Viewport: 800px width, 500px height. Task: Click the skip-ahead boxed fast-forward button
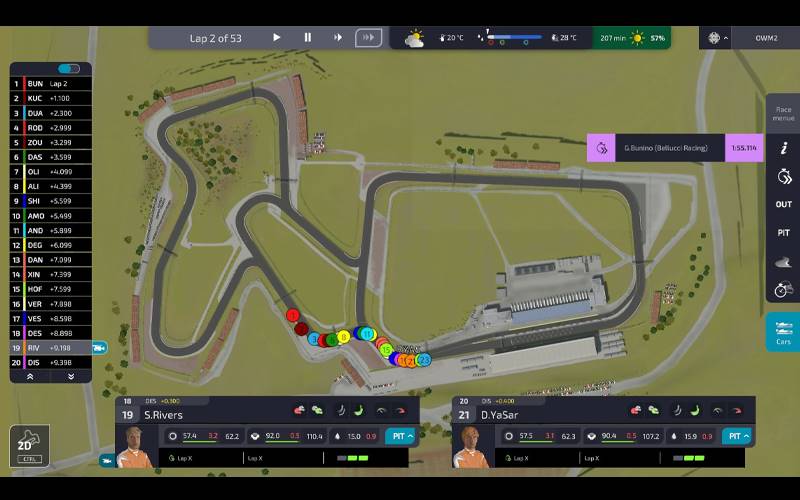coord(368,38)
